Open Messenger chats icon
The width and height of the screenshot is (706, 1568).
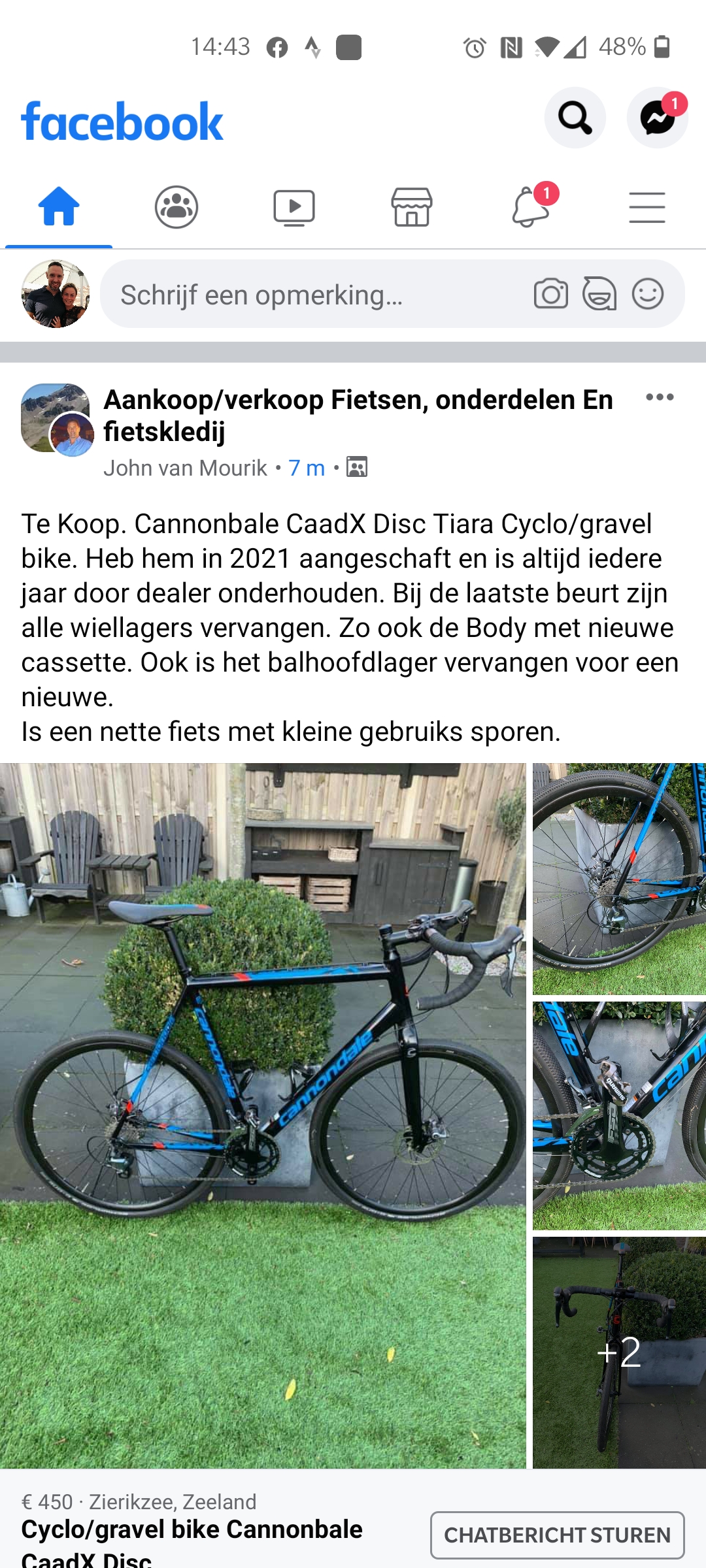coord(657,118)
